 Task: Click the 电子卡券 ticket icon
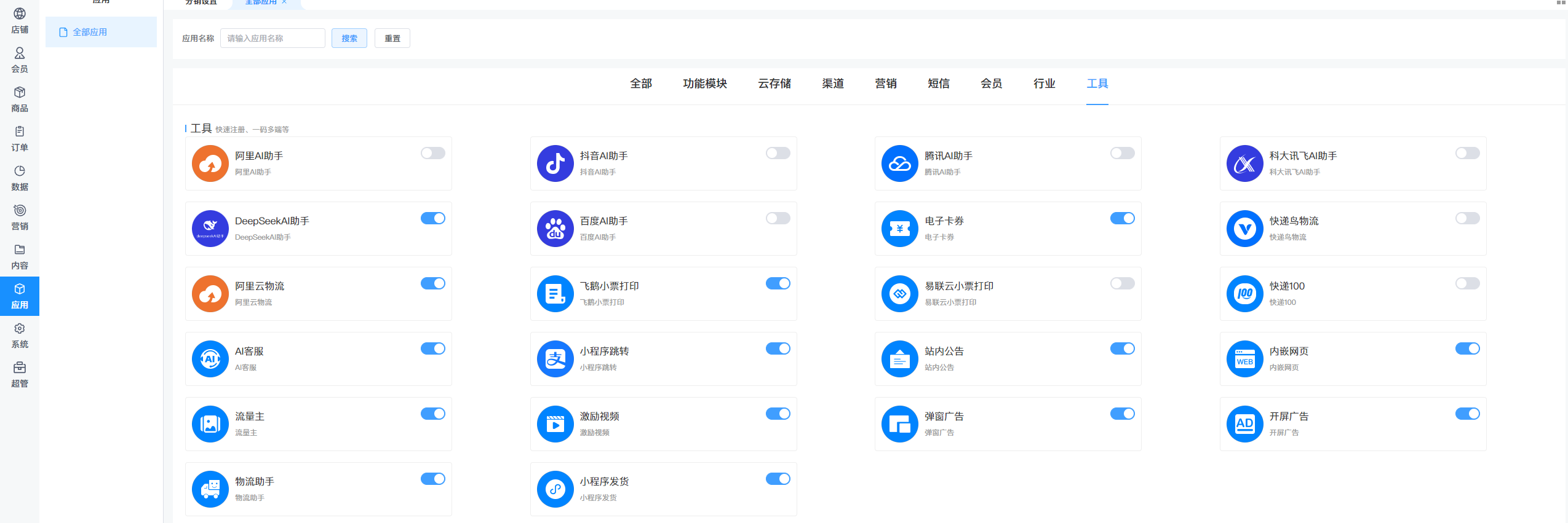(x=900, y=229)
